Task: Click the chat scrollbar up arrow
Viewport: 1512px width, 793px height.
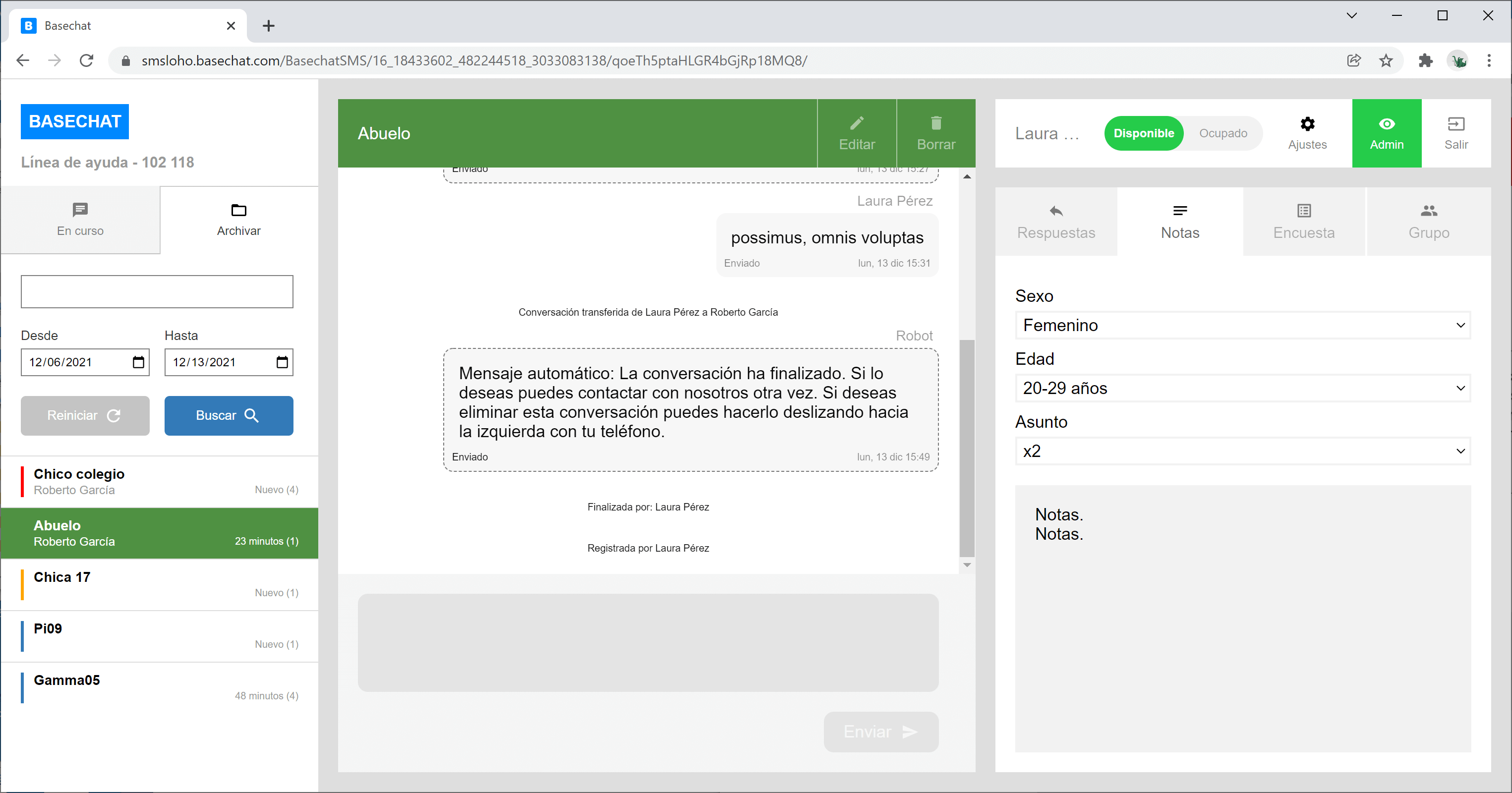Action: click(x=967, y=176)
